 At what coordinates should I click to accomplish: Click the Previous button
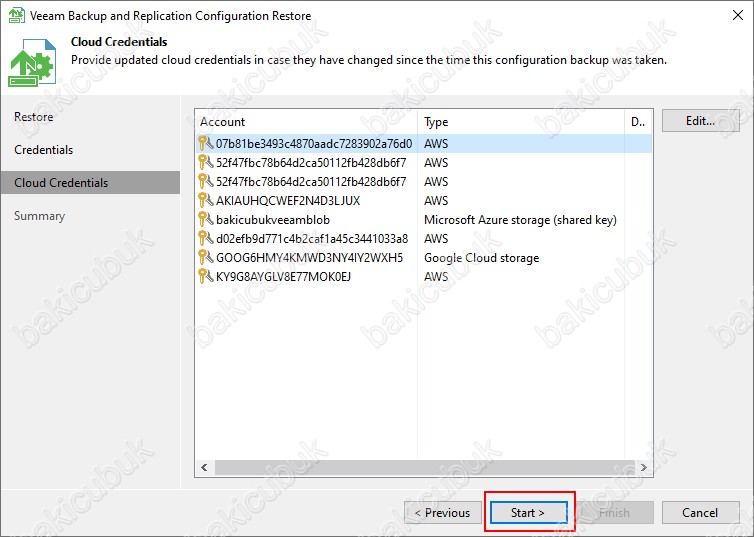point(443,512)
